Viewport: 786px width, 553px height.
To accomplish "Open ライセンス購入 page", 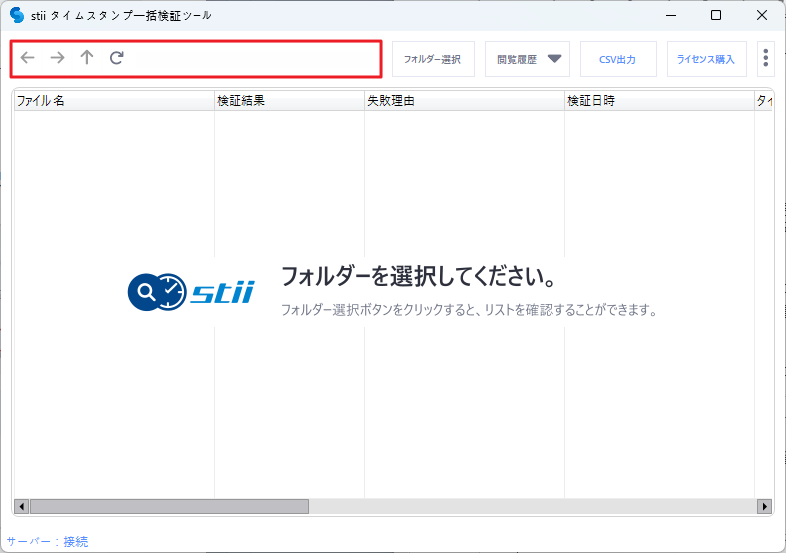I will (706, 59).
